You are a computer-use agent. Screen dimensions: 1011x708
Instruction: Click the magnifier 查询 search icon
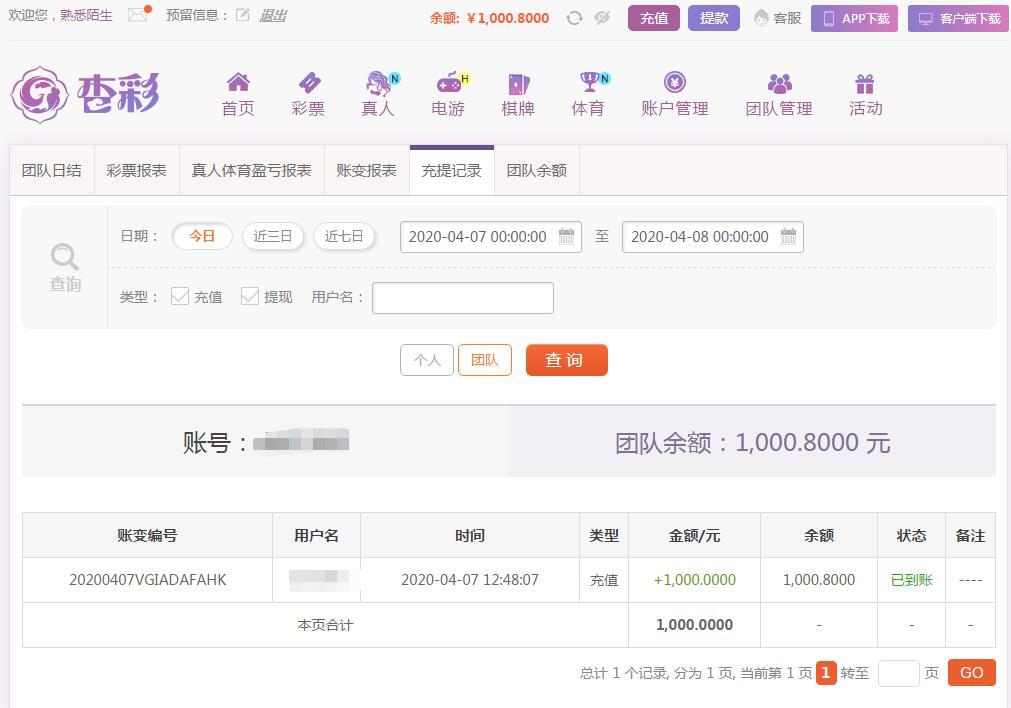point(65,268)
